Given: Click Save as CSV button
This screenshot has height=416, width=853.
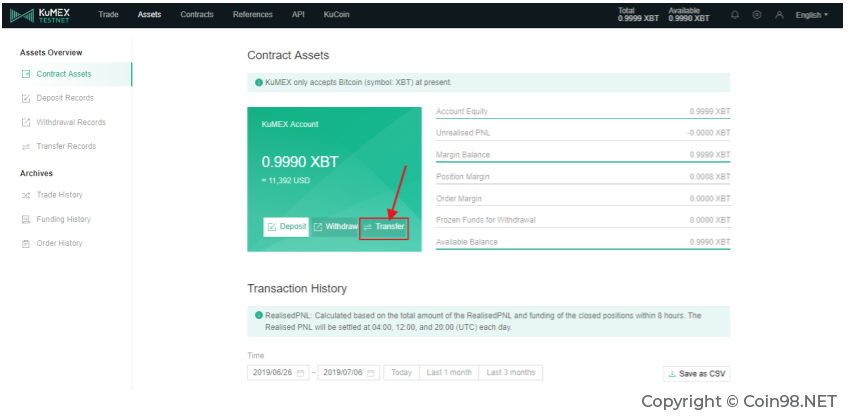Looking at the screenshot, I should [x=697, y=374].
